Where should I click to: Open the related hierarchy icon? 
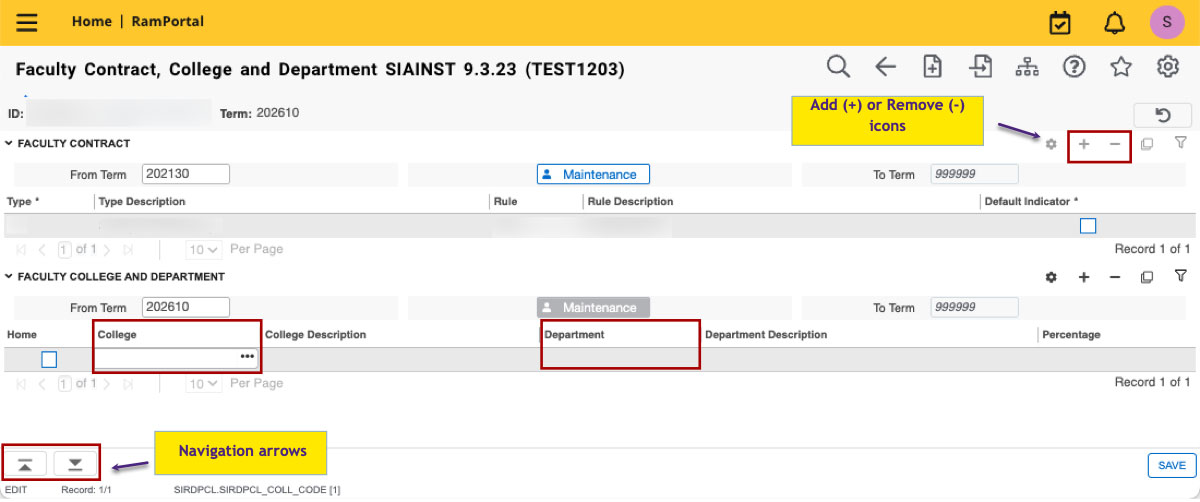coord(1027,67)
